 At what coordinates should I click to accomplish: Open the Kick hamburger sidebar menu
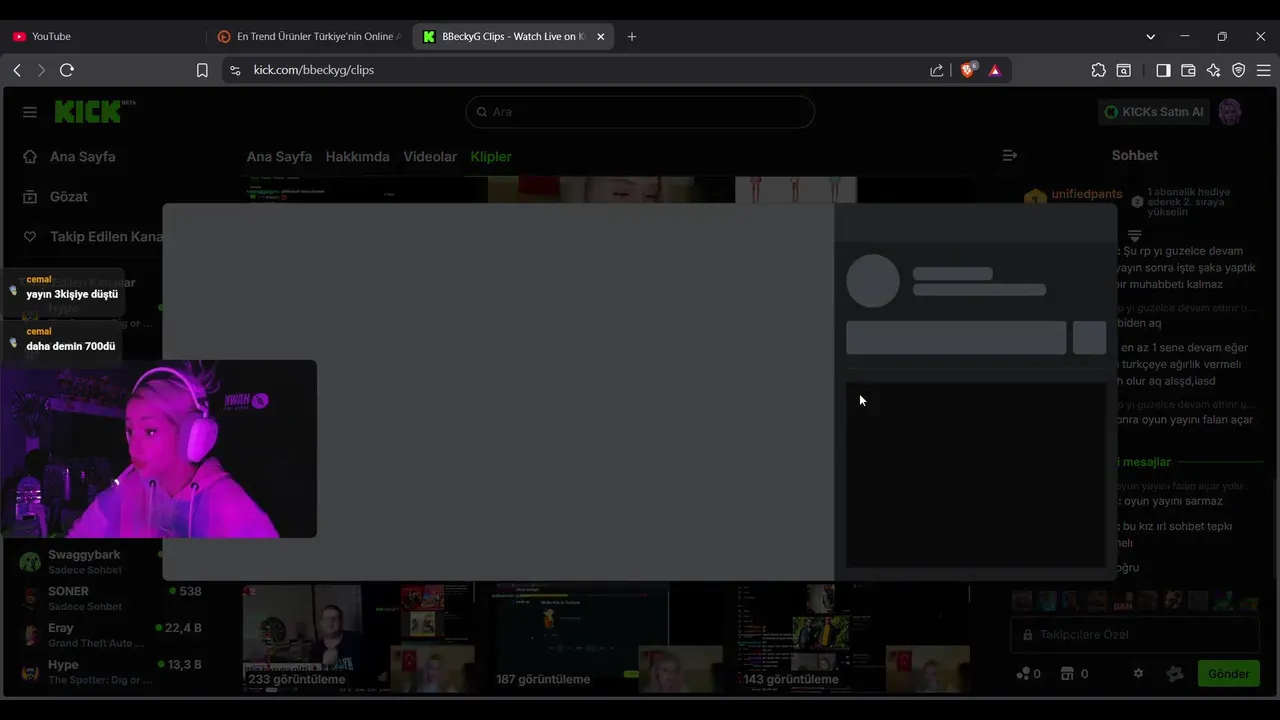[x=30, y=112]
